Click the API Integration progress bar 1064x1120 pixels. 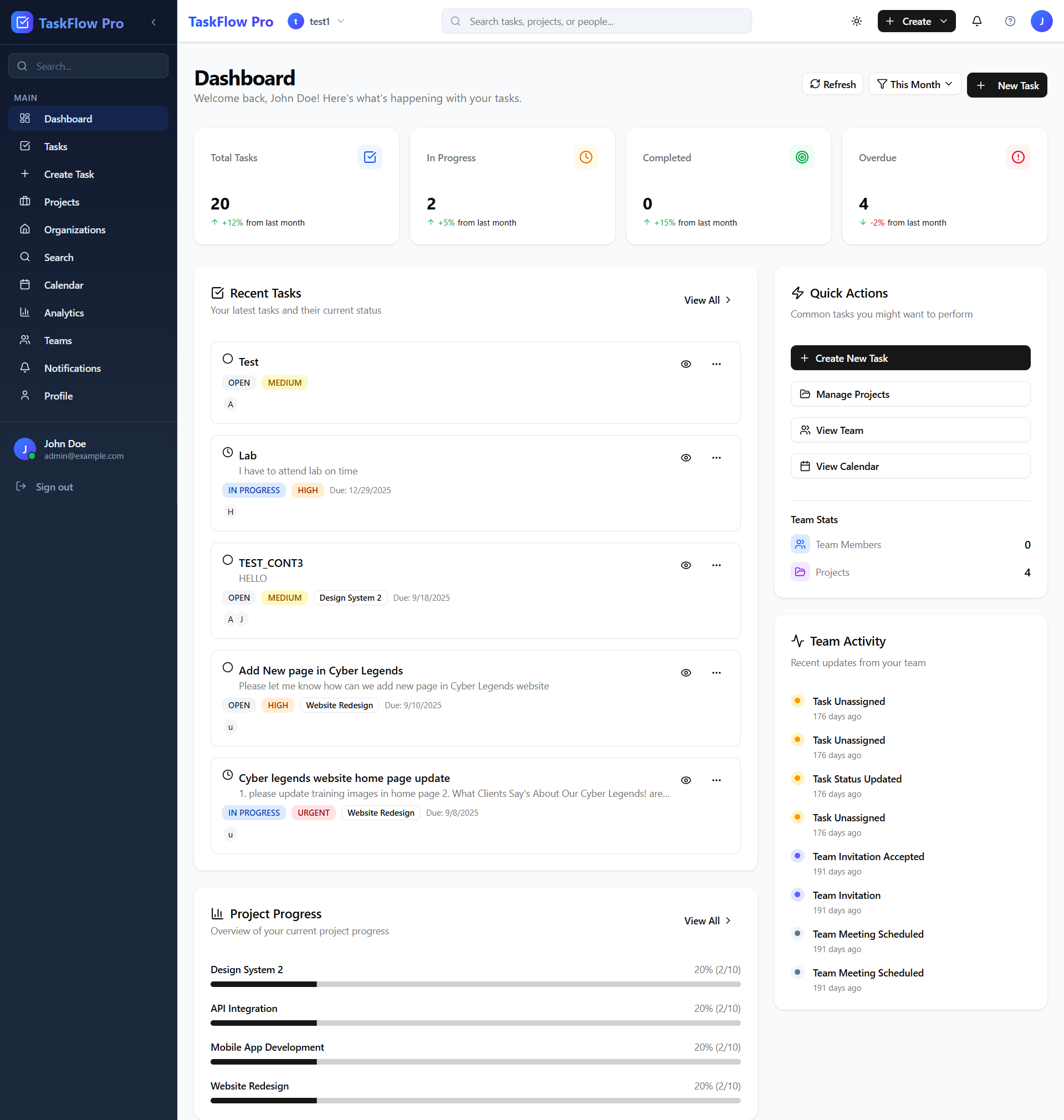pos(475,1024)
